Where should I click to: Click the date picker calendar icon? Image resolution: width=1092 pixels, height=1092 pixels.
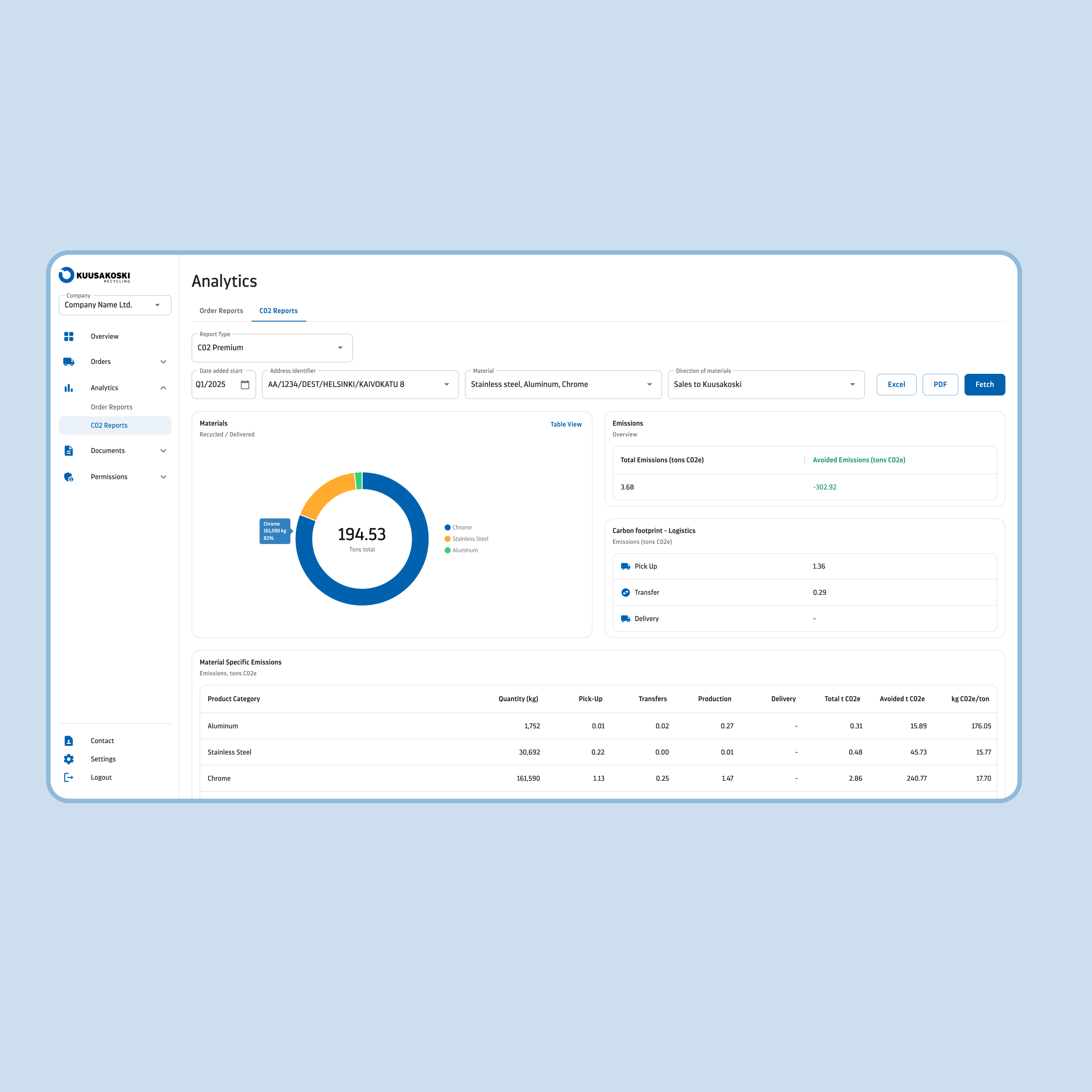245,384
